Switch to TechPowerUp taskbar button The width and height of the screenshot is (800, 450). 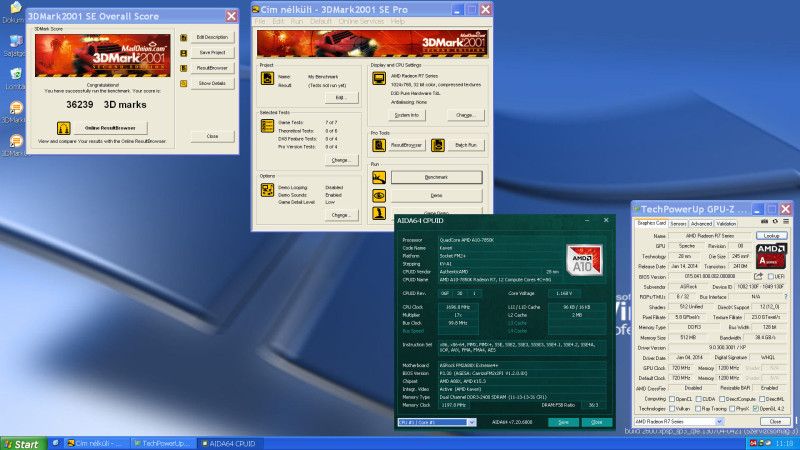point(162,443)
